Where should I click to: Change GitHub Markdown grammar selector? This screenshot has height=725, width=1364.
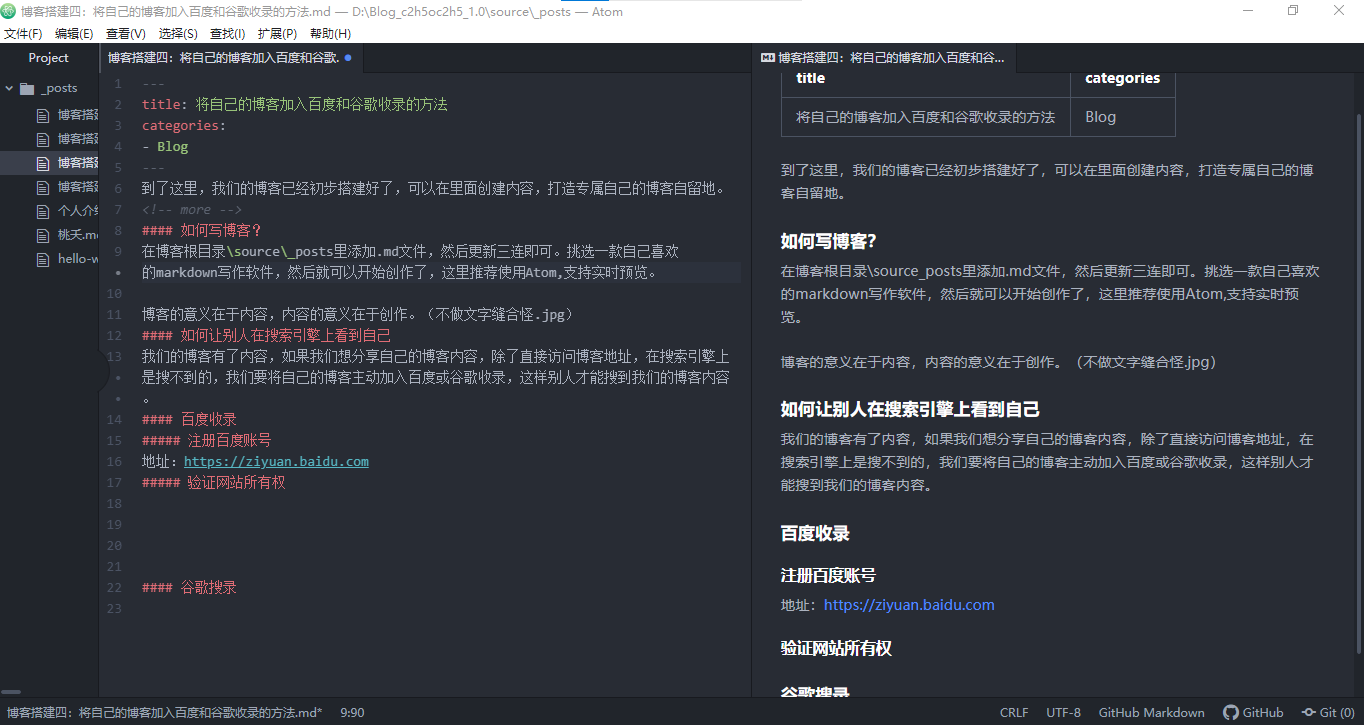pyautogui.click(x=1152, y=713)
